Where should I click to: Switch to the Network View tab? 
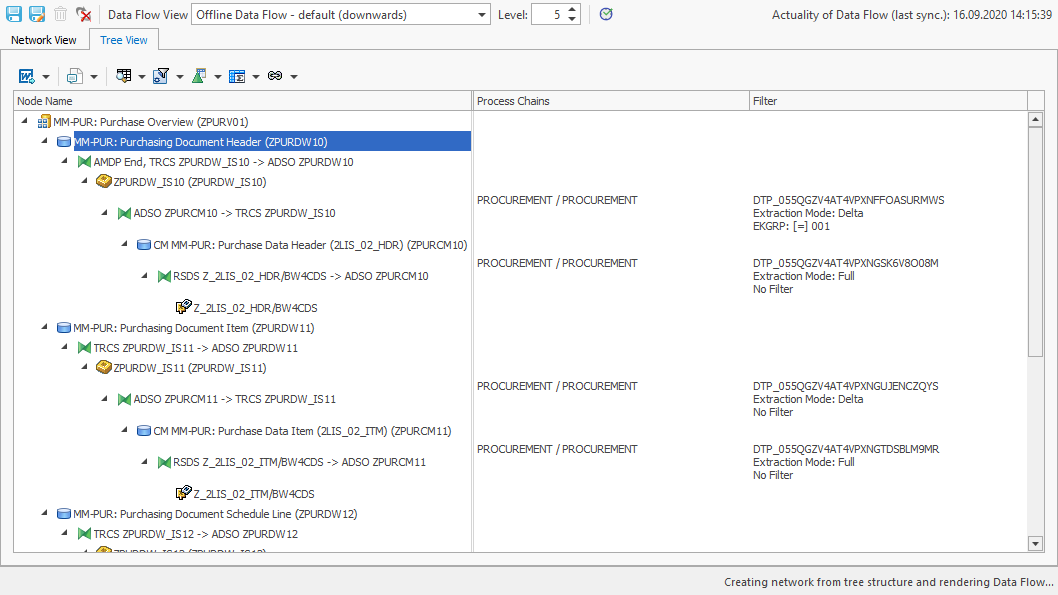click(x=43, y=39)
